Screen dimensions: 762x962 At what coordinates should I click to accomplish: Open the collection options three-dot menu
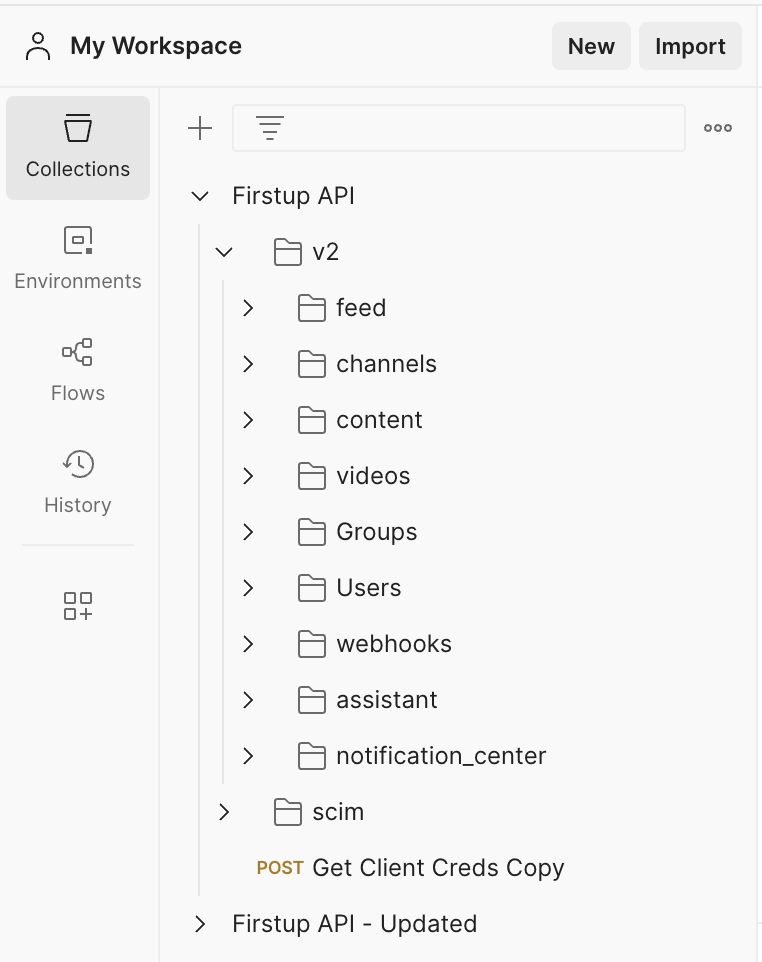[x=717, y=128]
